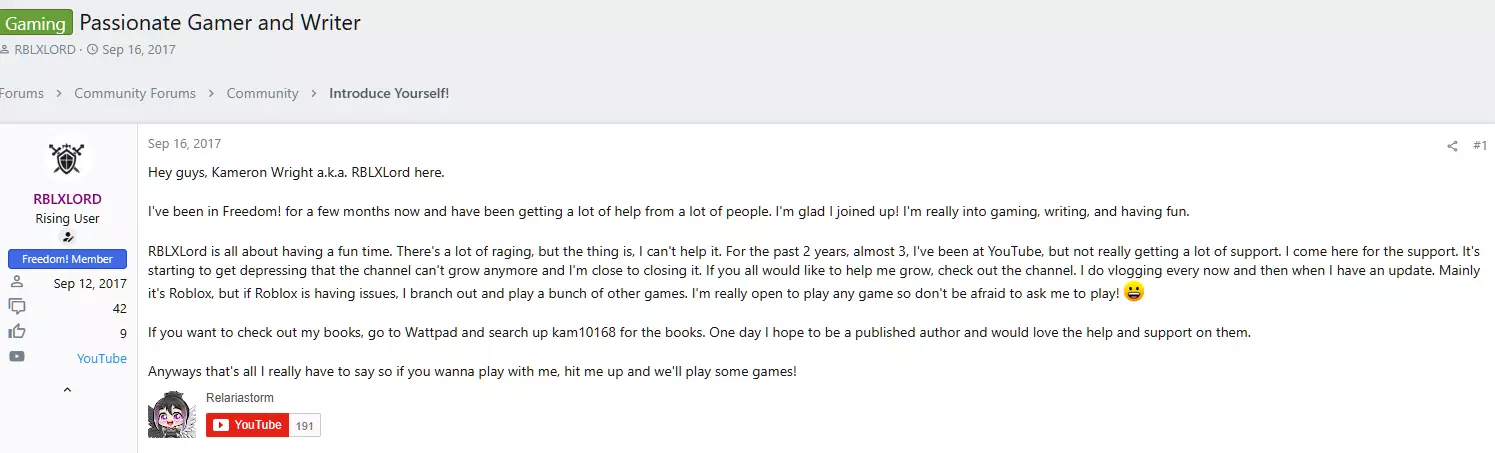The image size is (1495, 453).
Task: Click the messages count speech-bubble icon
Action: pos(17,308)
